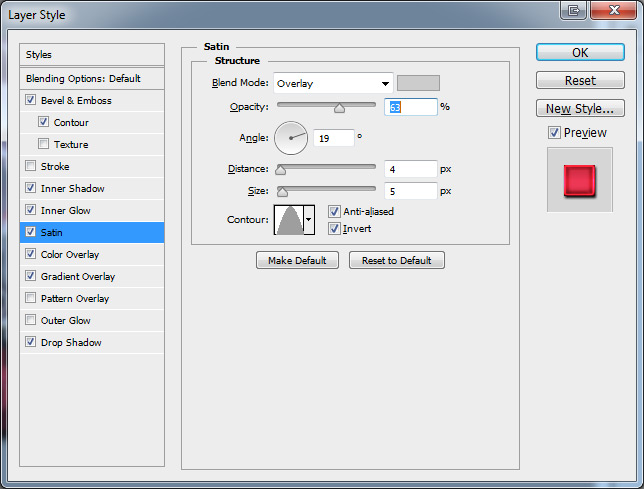Toggle the Anti-aliased checkbox

(x=334, y=211)
